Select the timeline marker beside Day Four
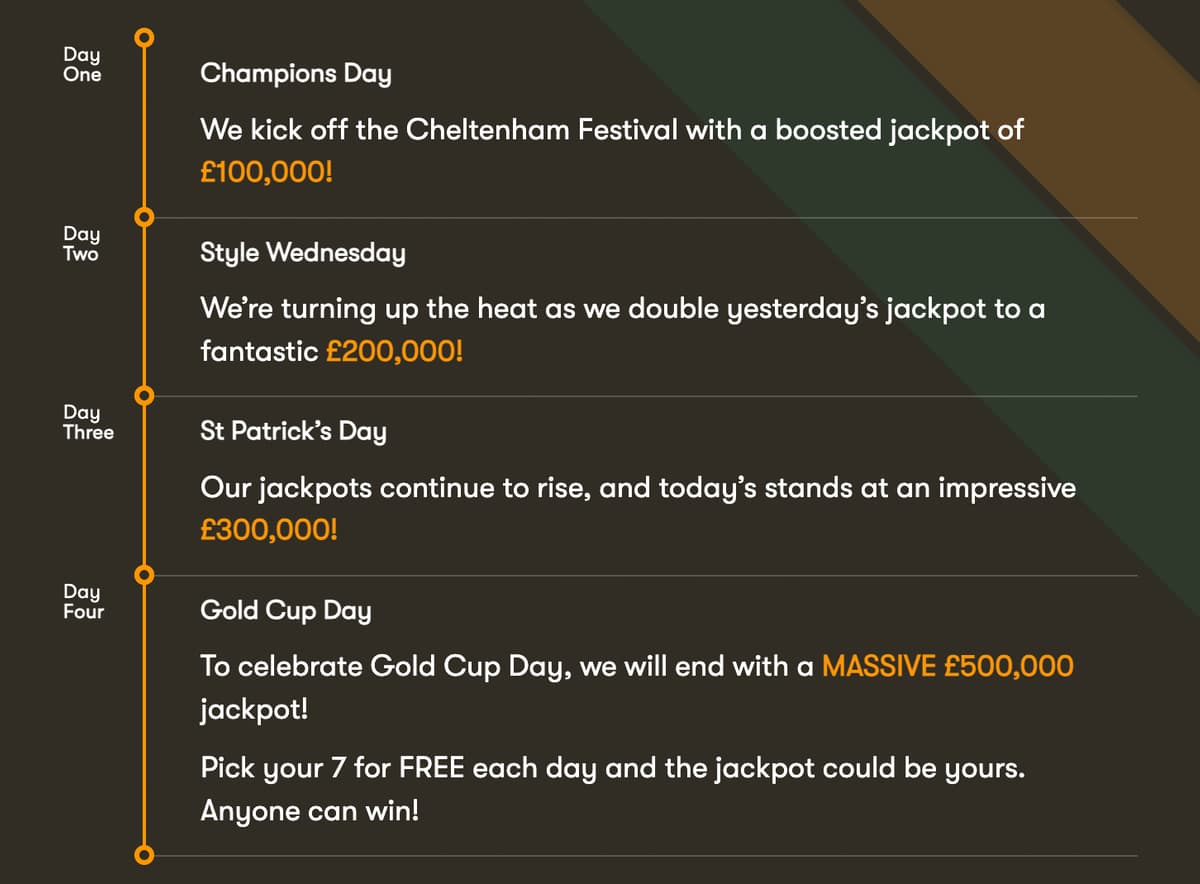Image resolution: width=1200 pixels, height=884 pixels. 144,575
